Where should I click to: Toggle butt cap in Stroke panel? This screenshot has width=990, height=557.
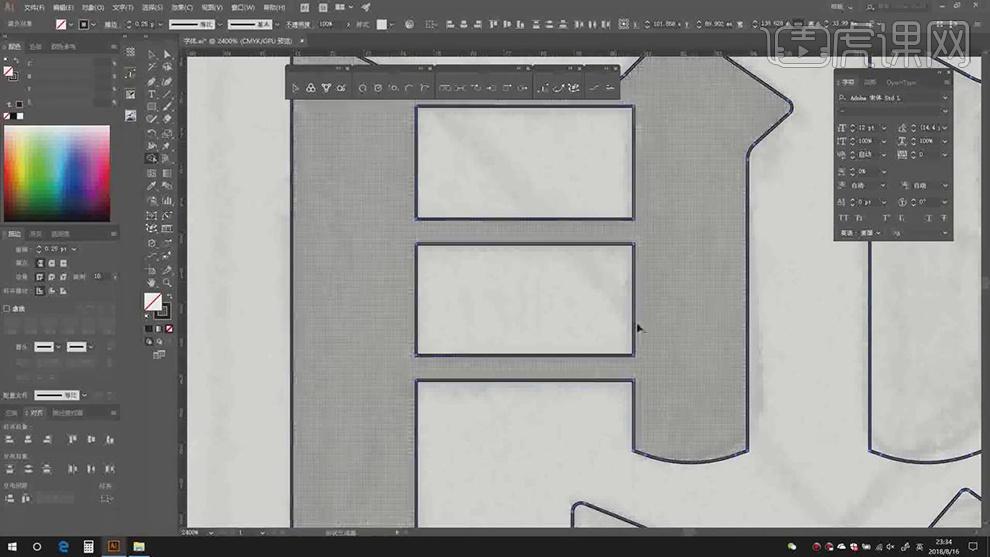point(40,263)
